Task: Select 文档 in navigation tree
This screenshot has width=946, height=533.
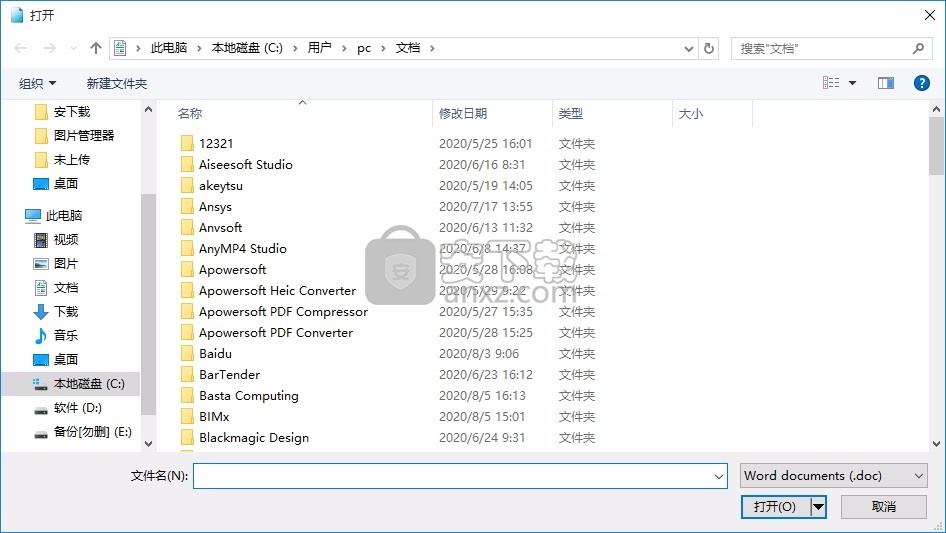Action: click(65, 288)
